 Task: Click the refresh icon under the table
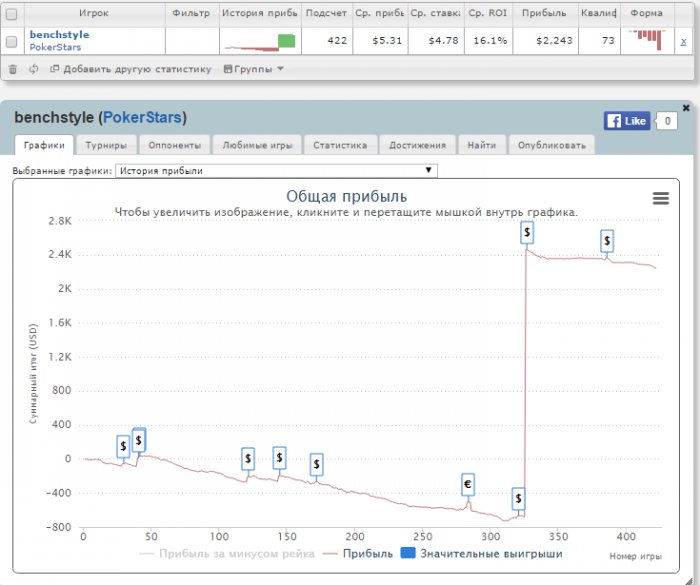(33, 69)
